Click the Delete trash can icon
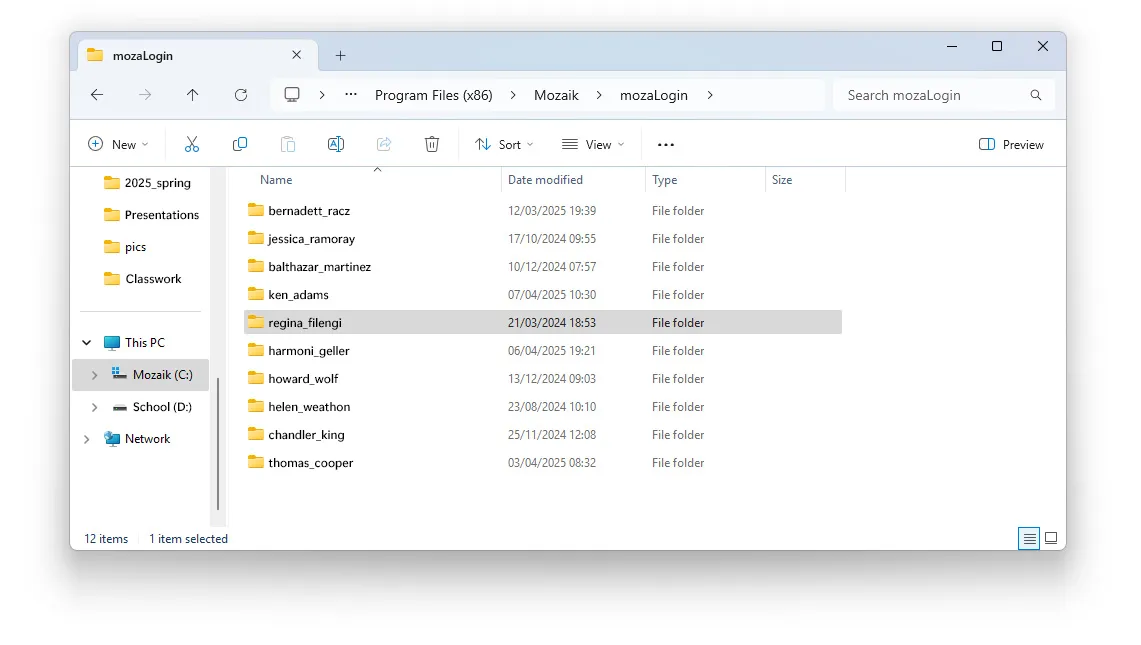The width and height of the screenshot is (1141, 645). tap(432, 144)
